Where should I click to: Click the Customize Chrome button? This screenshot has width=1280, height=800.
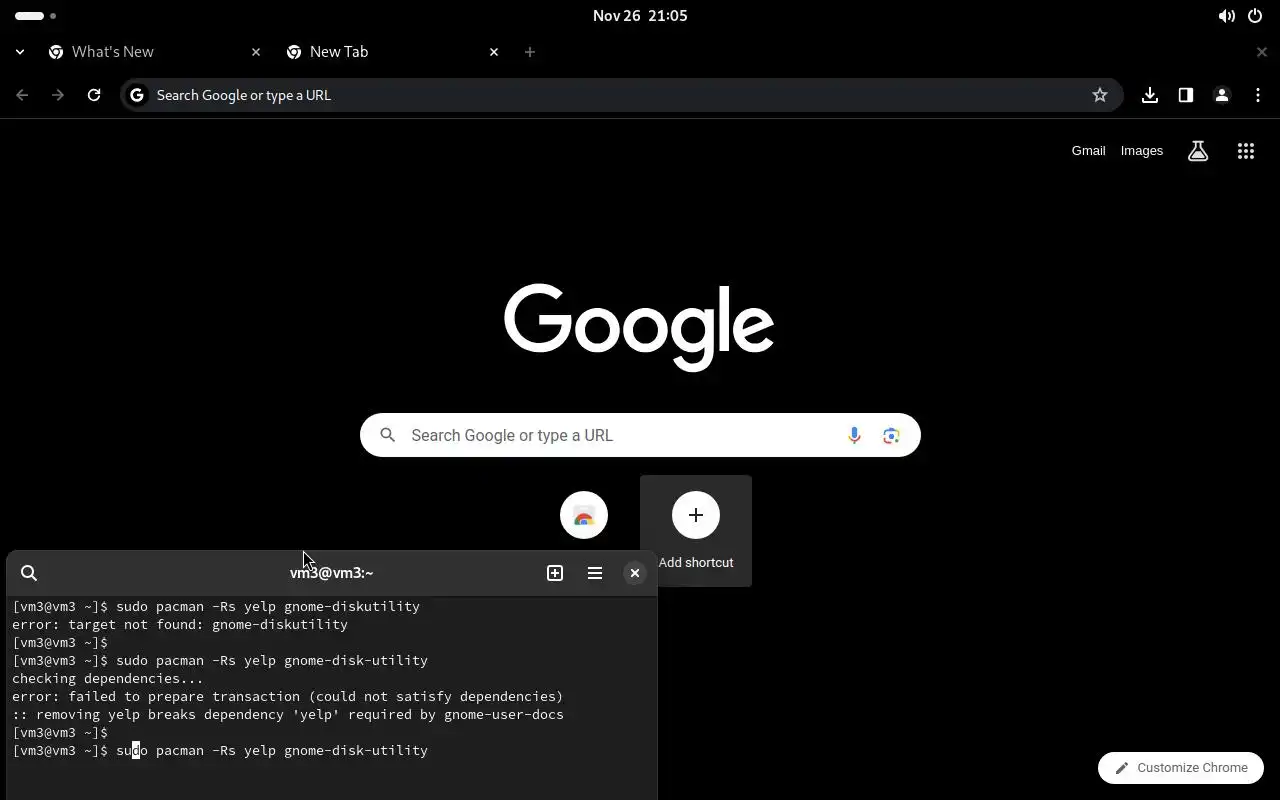1181,768
